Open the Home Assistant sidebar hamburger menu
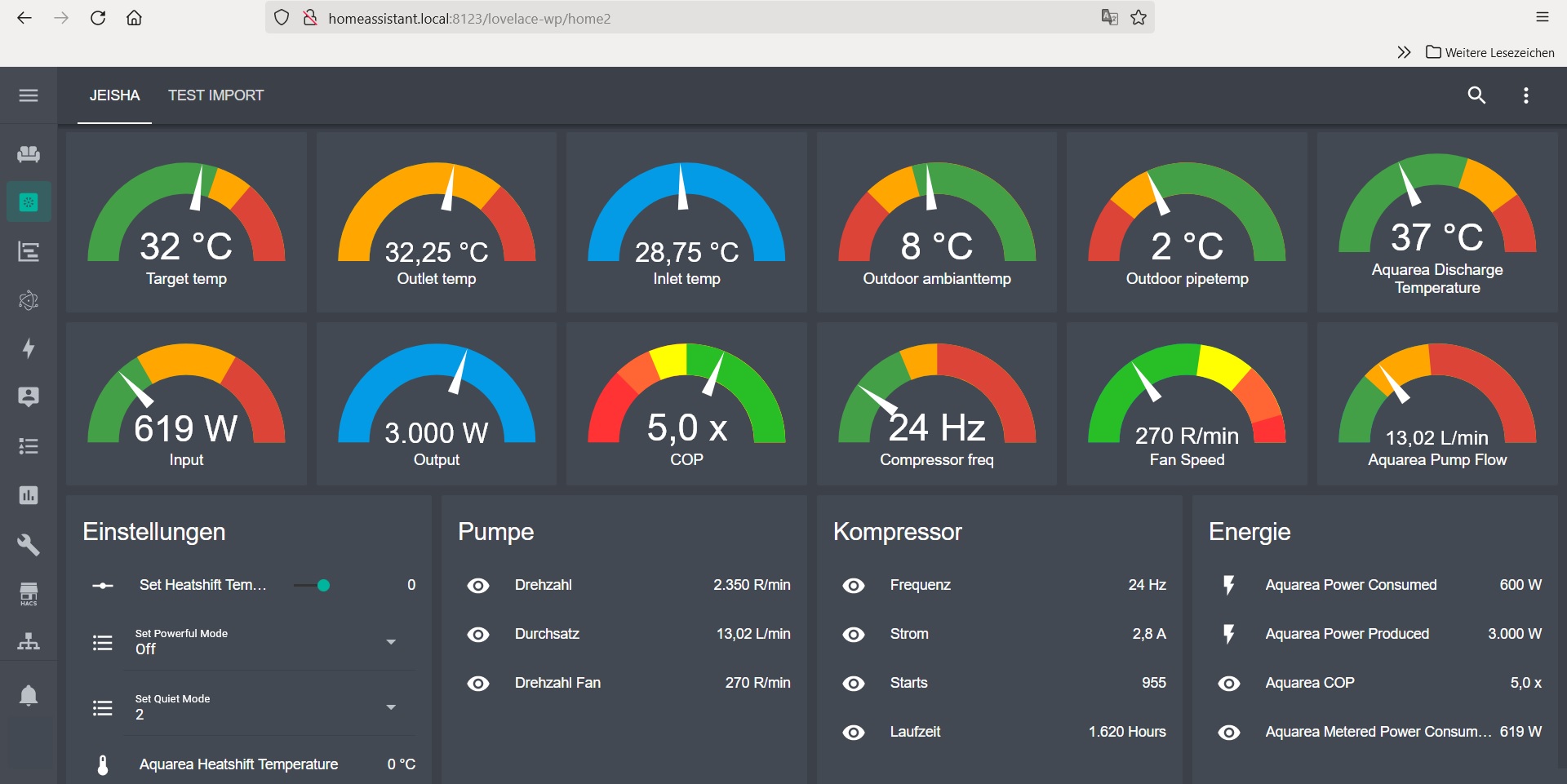Screen dimensions: 1567x784 click(x=29, y=95)
